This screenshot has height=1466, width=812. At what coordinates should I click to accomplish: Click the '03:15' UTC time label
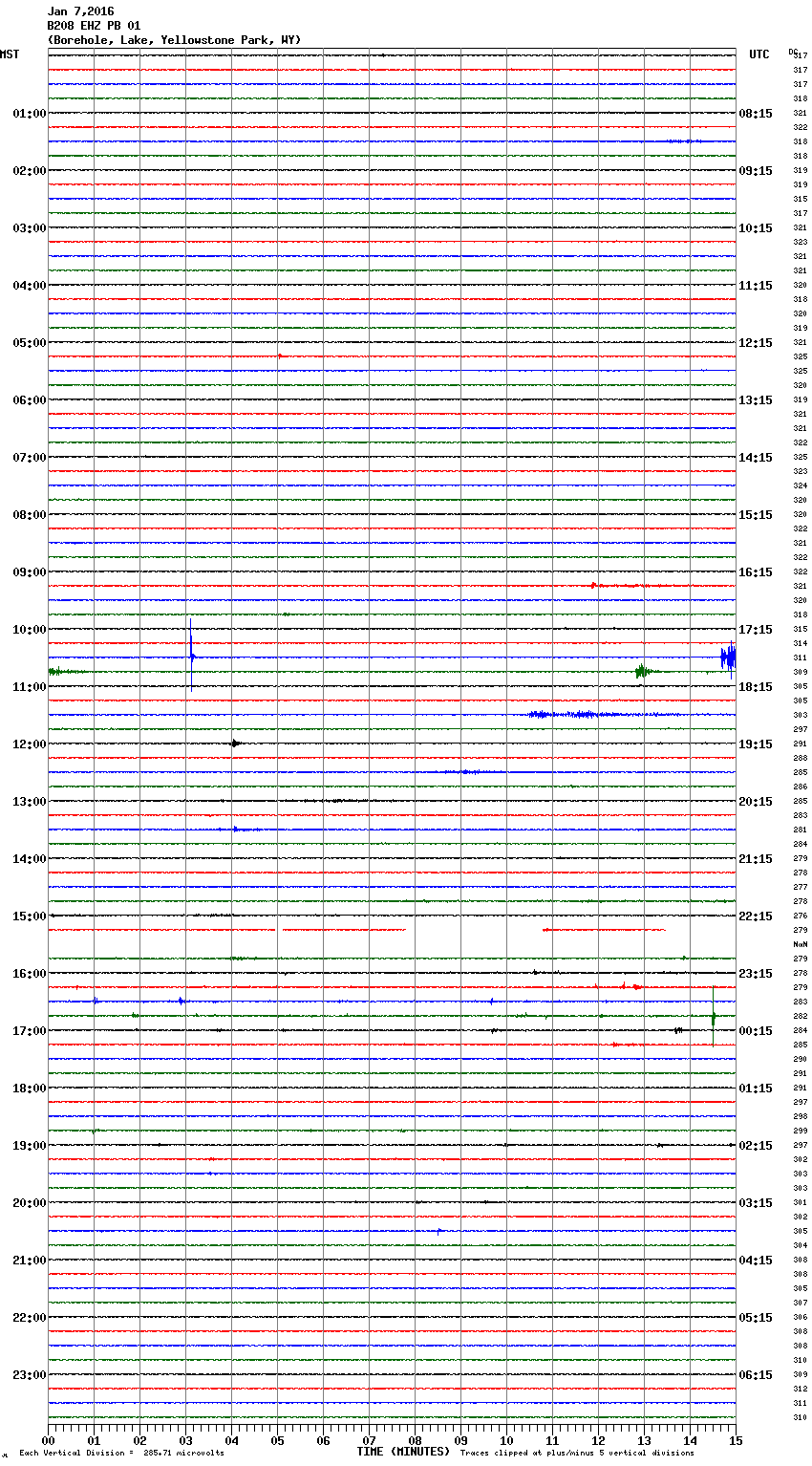(x=756, y=1203)
